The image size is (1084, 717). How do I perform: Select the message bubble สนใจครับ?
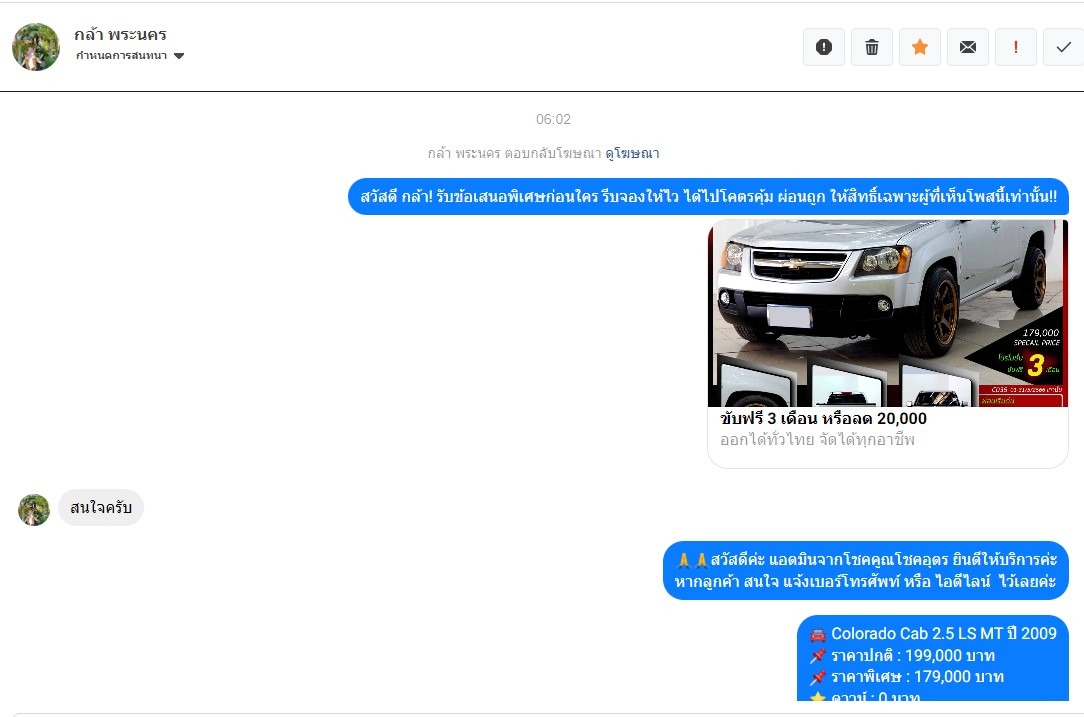click(101, 508)
